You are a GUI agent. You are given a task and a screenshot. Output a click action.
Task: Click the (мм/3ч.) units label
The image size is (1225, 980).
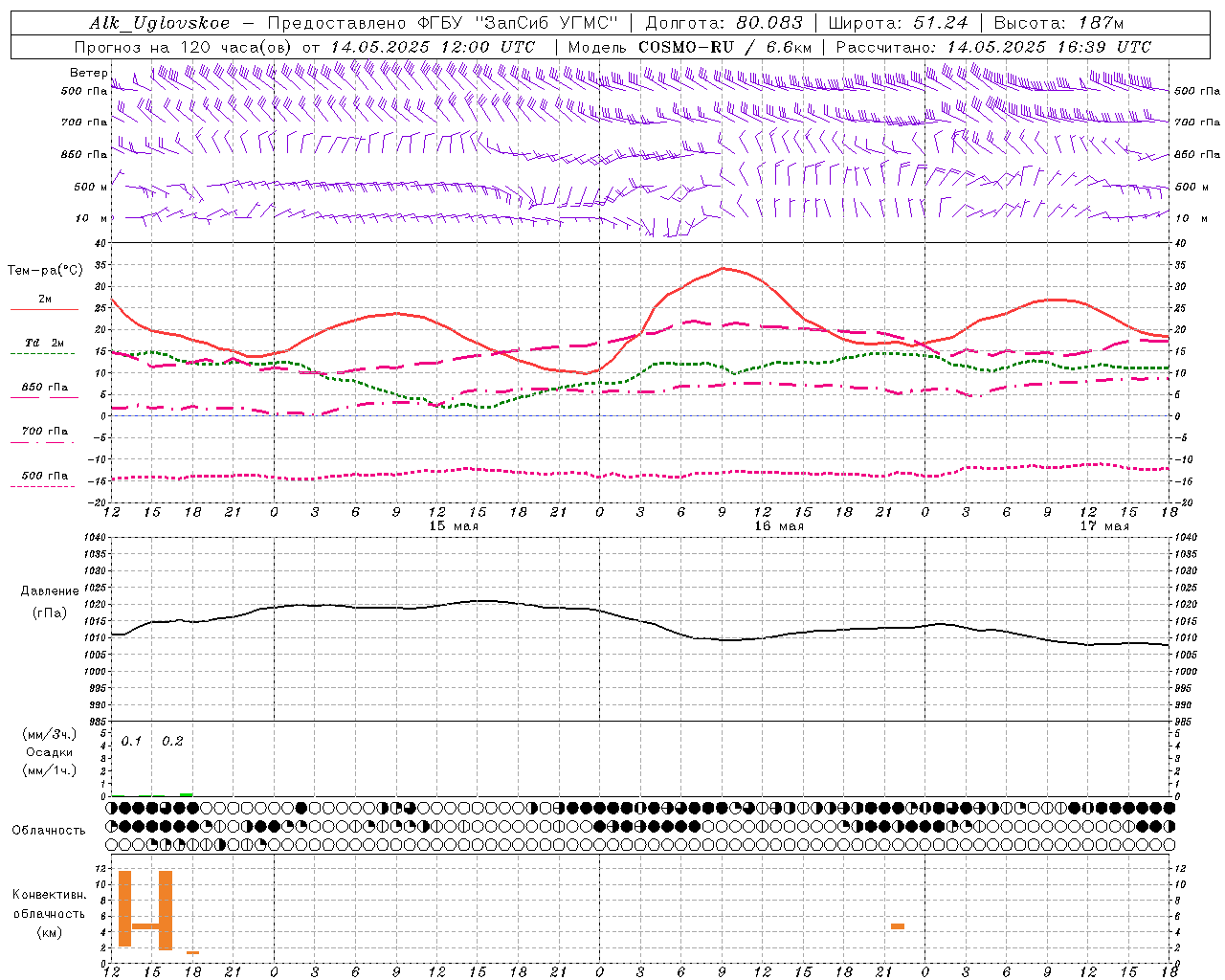point(50,734)
